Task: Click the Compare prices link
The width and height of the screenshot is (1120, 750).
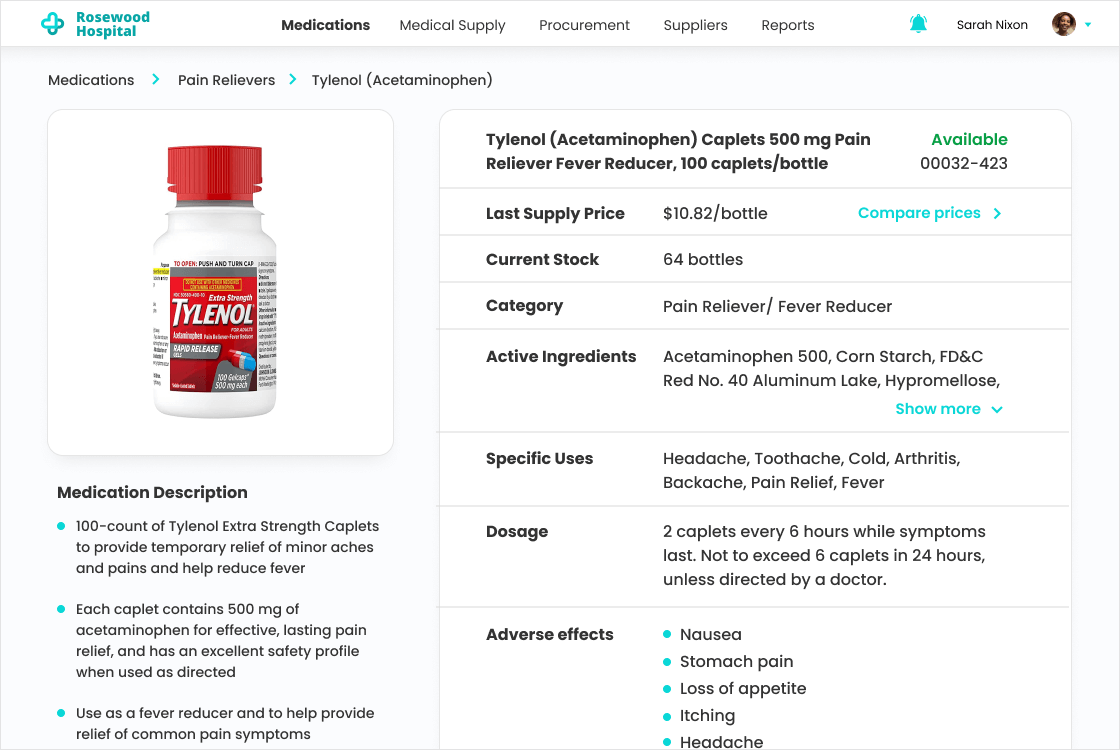Action: pyautogui.click(x=919, y=213)
